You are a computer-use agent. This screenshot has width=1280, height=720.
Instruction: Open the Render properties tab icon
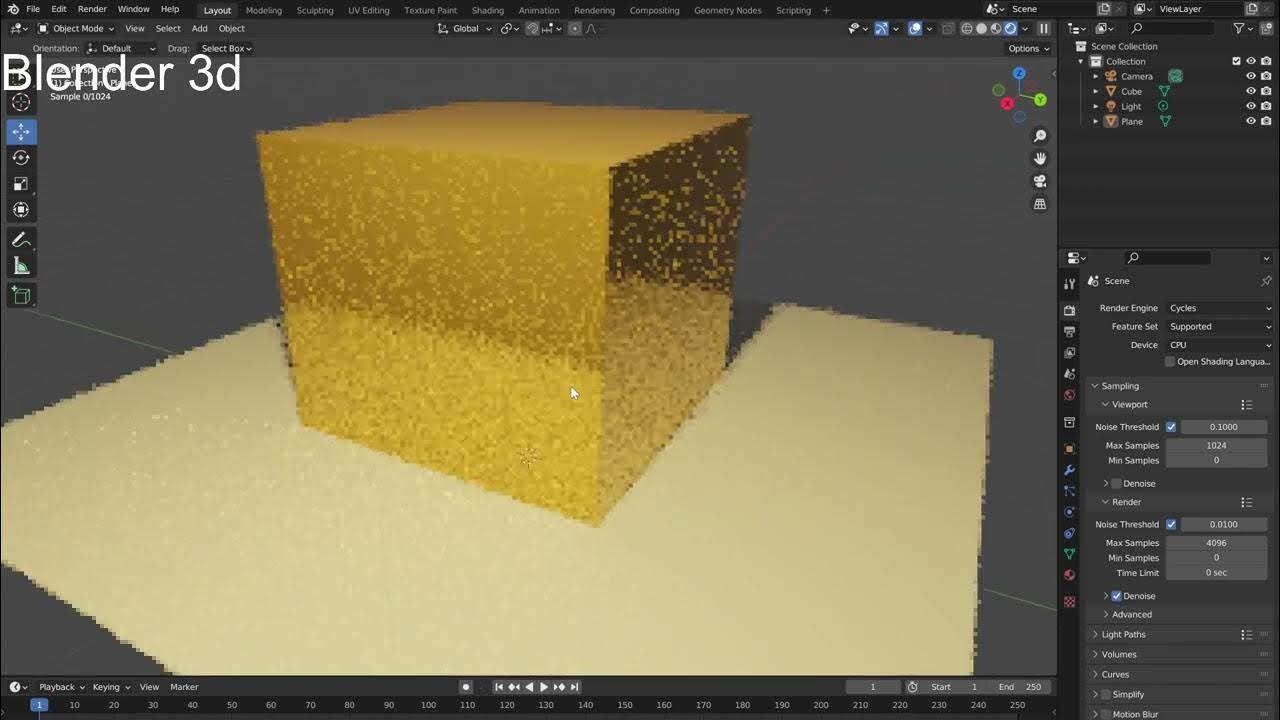[x=1069, y=310]
